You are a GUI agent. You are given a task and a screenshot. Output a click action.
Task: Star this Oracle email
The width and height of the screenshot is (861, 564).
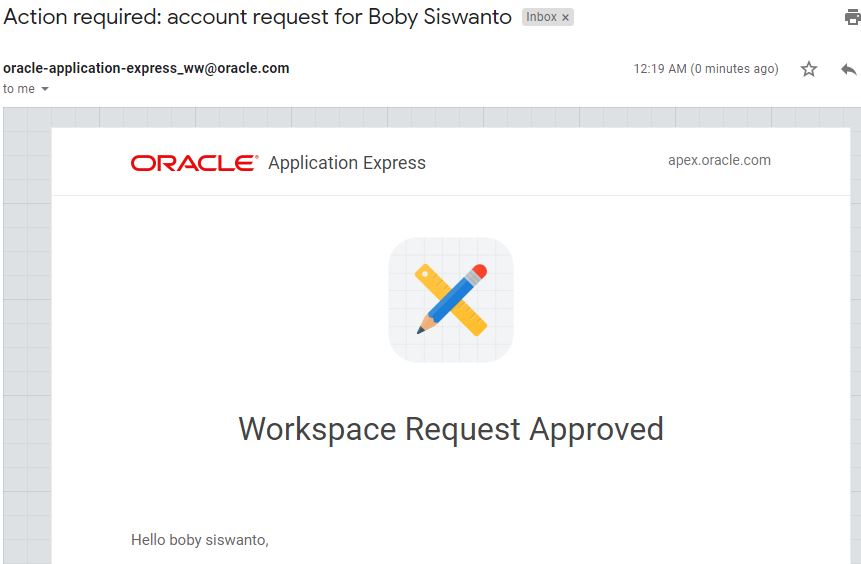(x=809, y=69)
